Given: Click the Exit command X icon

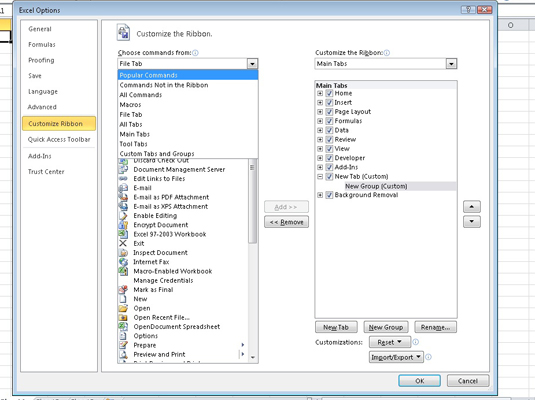Looking at the screenshot, I should (x=123, y=243).
